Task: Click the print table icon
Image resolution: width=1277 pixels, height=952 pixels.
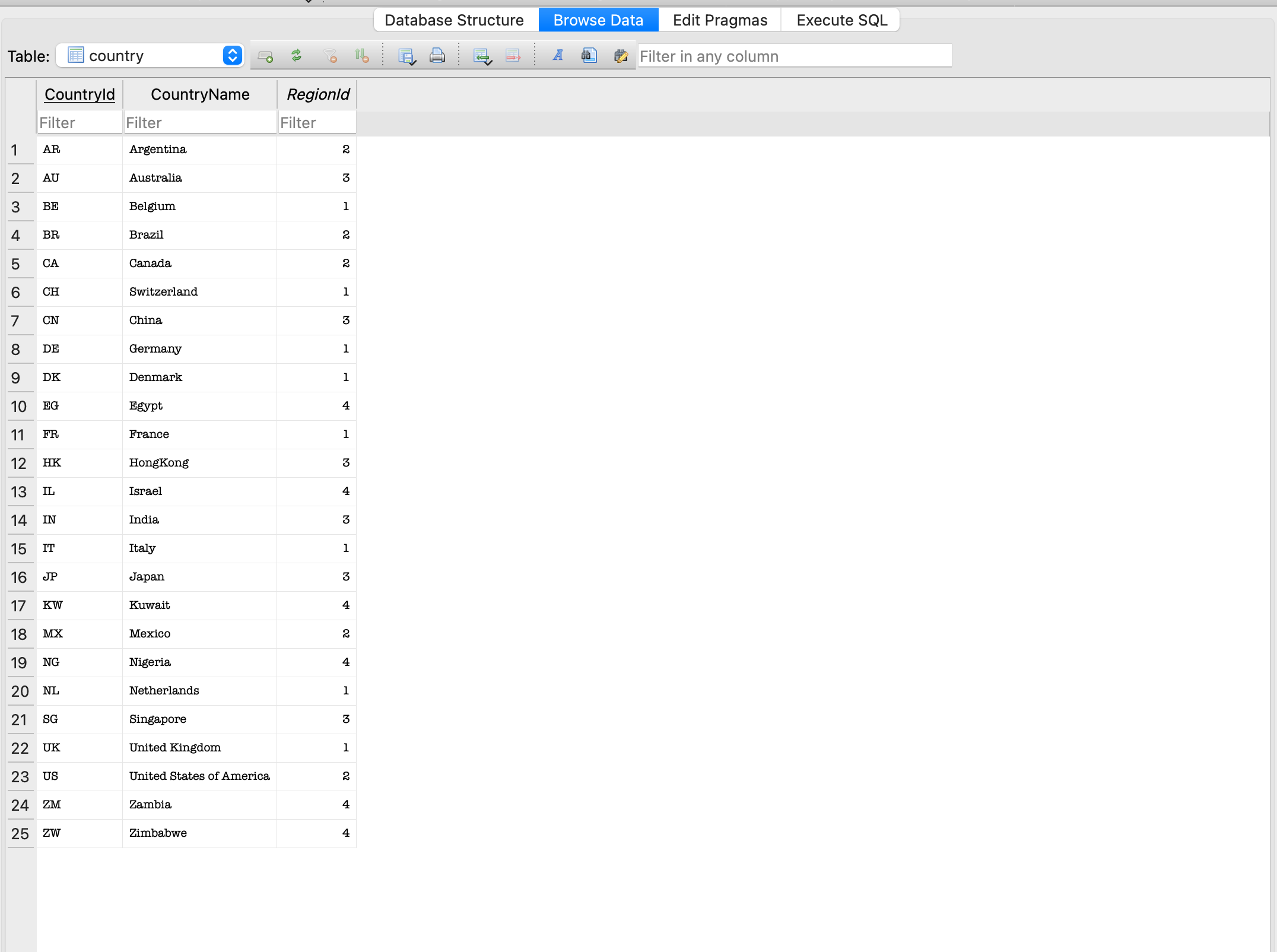Action: coord(437,56)
